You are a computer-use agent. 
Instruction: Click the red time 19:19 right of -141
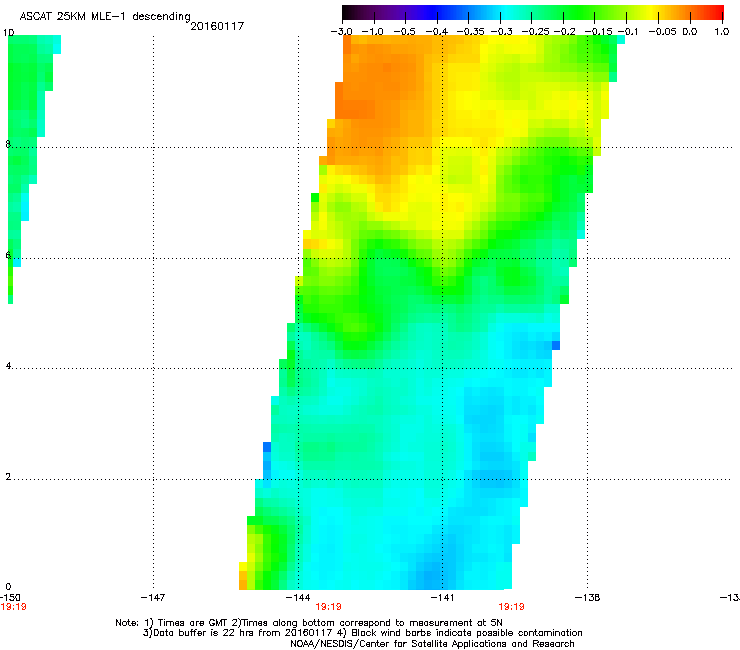tap(512, 607)
